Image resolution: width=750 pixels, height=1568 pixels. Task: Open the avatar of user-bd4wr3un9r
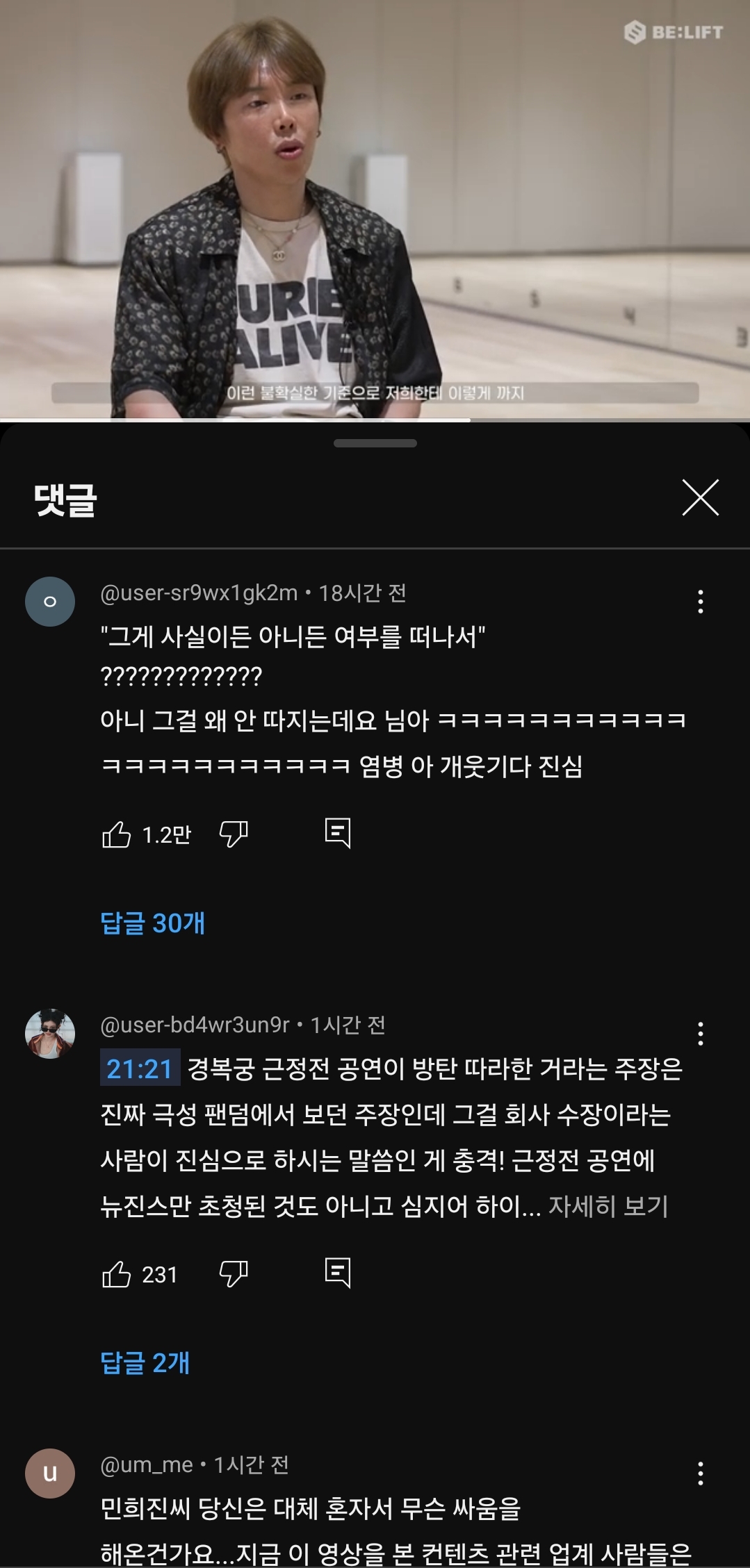click(x=50, y=1034)
